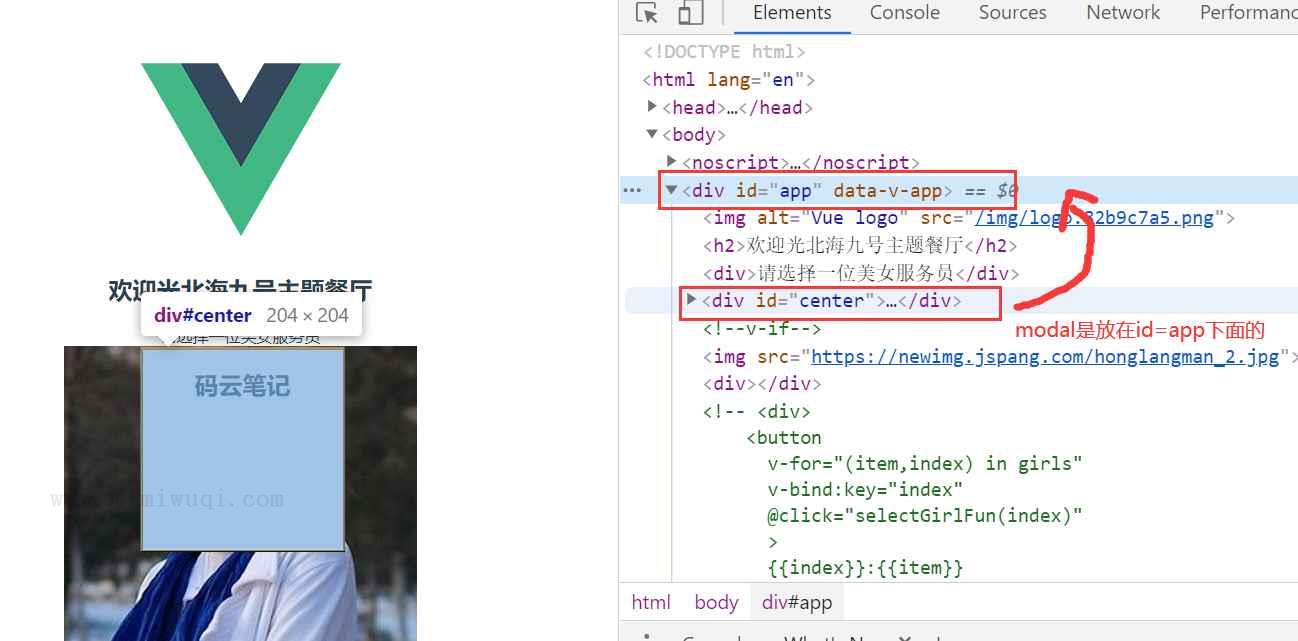Expand the head node triangle
This screenshot has height=641, width=1298.
(652, 106)
